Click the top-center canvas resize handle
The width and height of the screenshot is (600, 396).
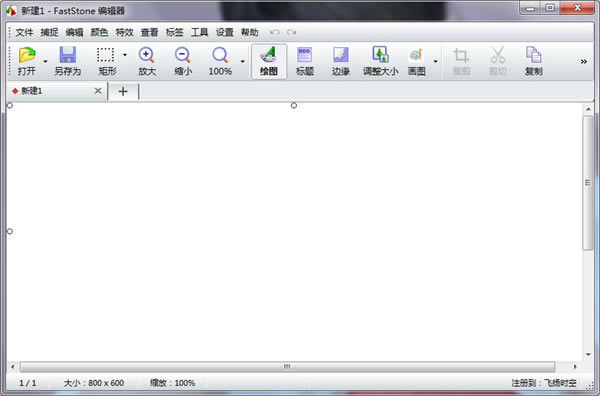click(294, 105)
